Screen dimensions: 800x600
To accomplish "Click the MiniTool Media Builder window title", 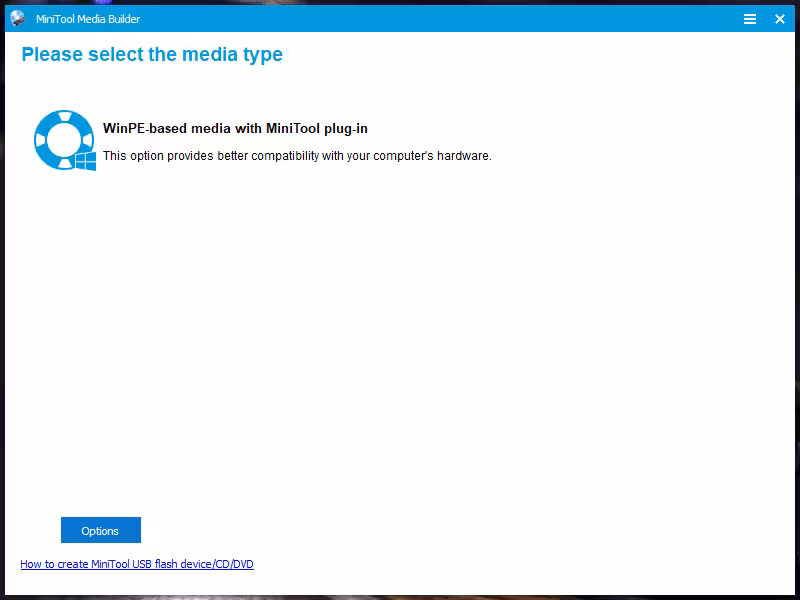I will pyautogui.click(x=88, y=19).
